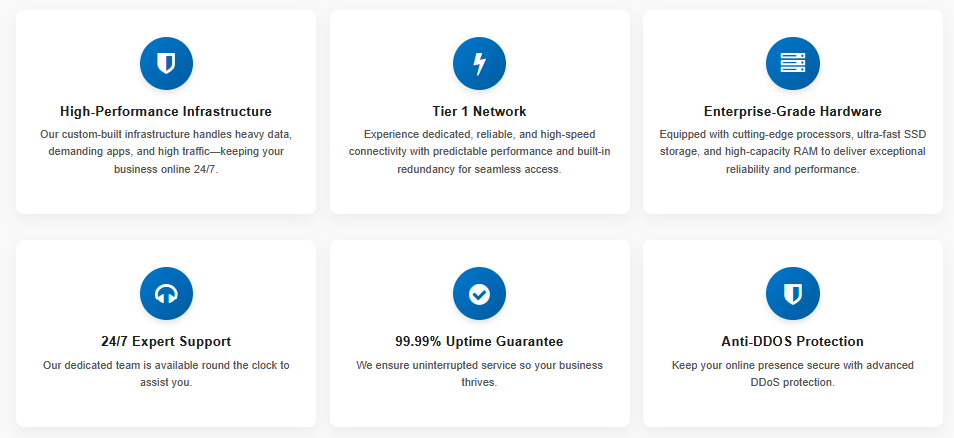Click the shield icon above High-Performance Infrastructure

166,64
